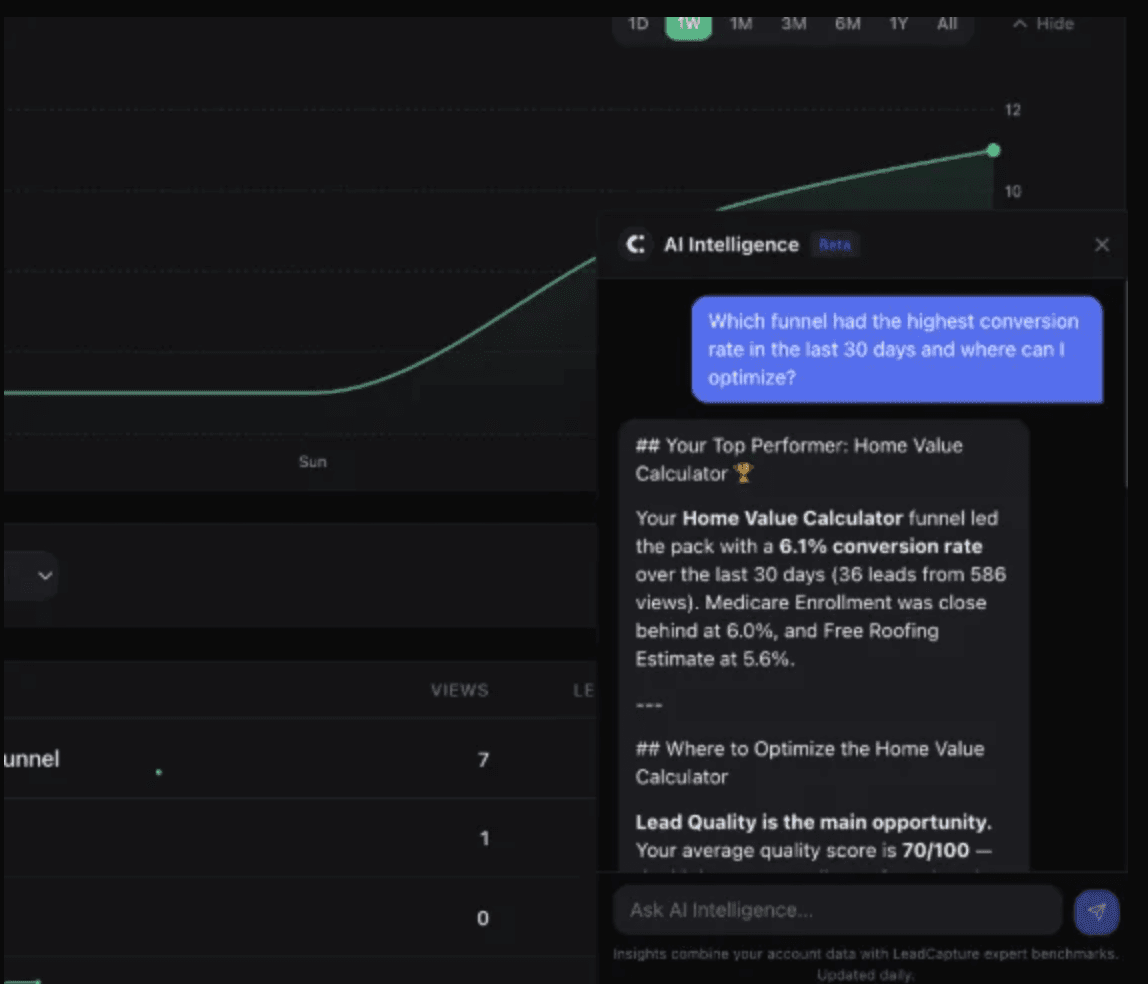Select the 1M time range icon button
Screen dimensions: 1148x984
click(741, 23)
